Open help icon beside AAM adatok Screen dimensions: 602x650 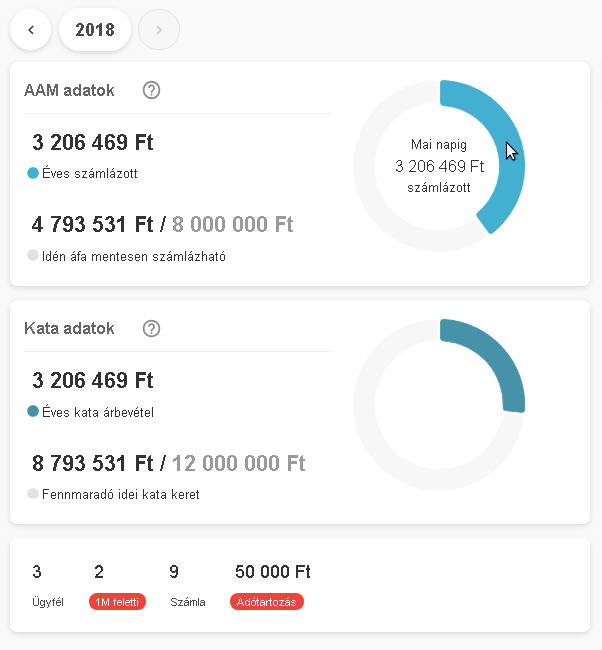point(152,90)
